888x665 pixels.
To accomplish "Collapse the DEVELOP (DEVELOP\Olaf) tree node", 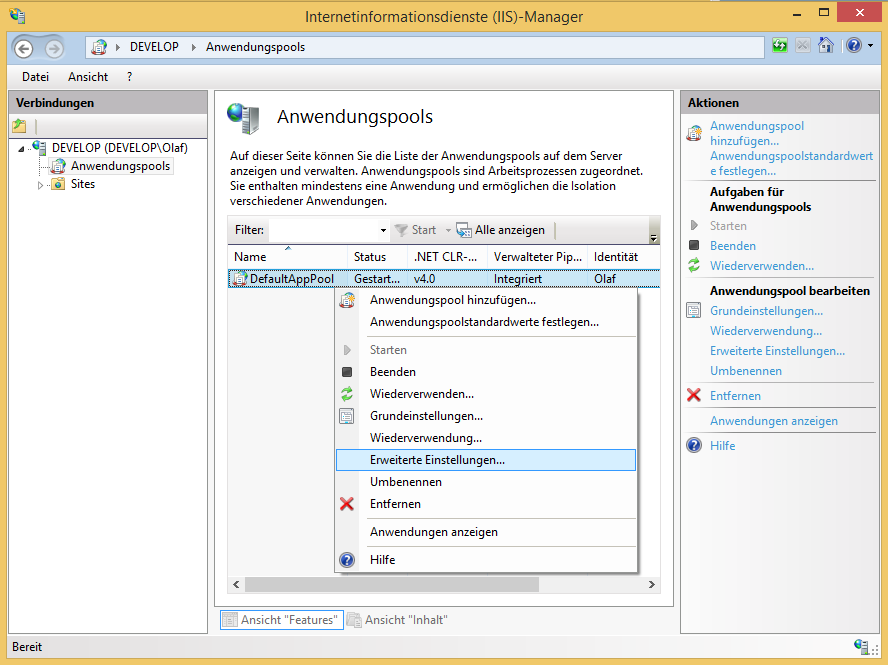I will click(x=21, y=148).
